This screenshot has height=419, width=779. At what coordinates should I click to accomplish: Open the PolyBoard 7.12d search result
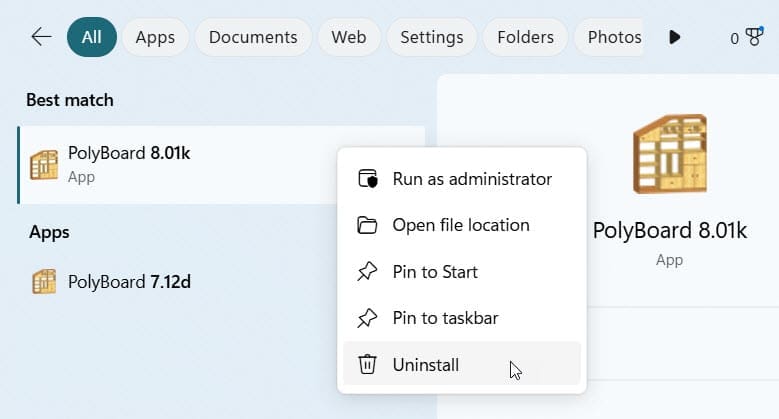point(129,282)
